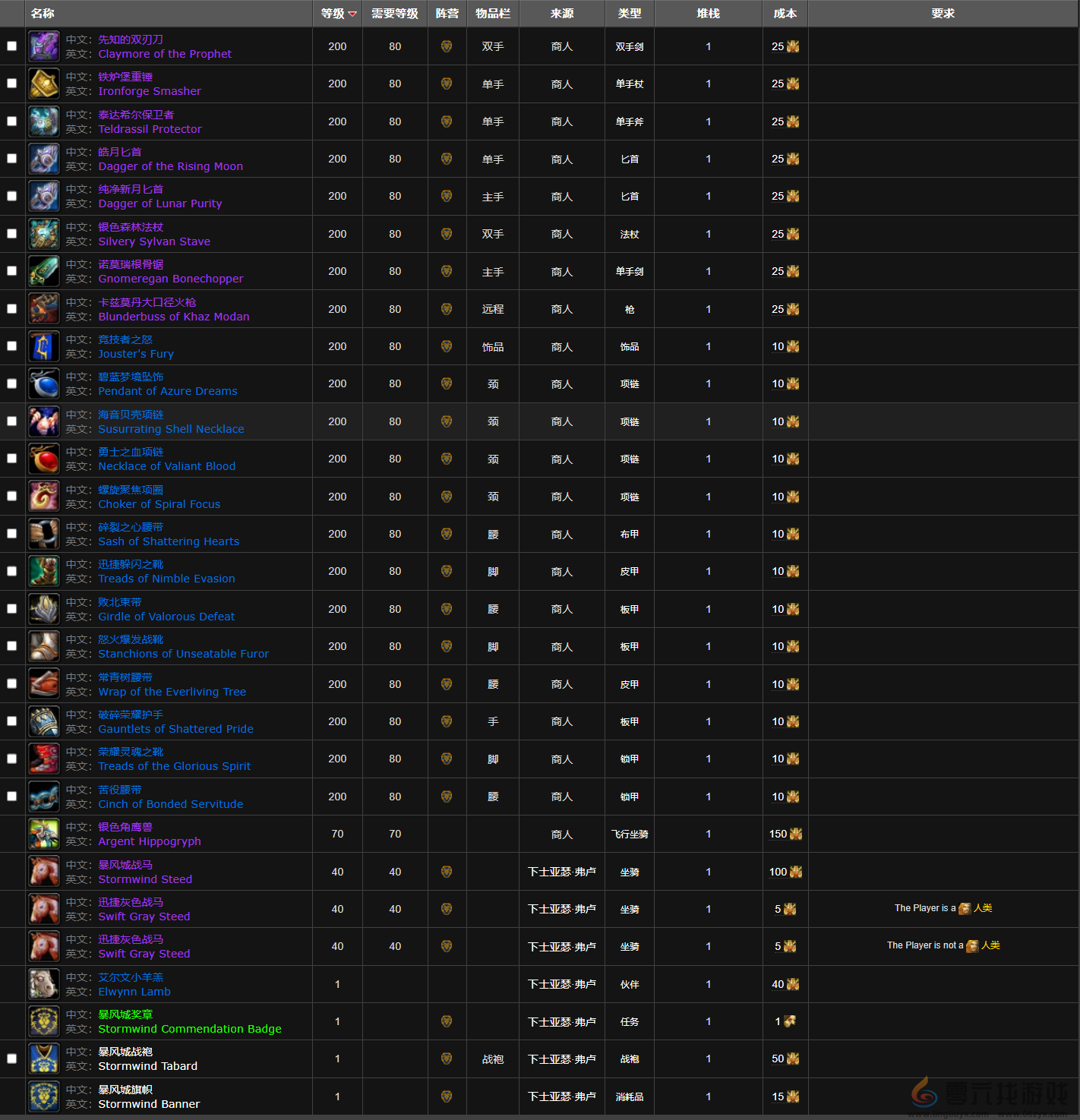Click the Jouster's Fury item icon
The height and width of the screenshot is (1120, 1080).
[44, 346]
